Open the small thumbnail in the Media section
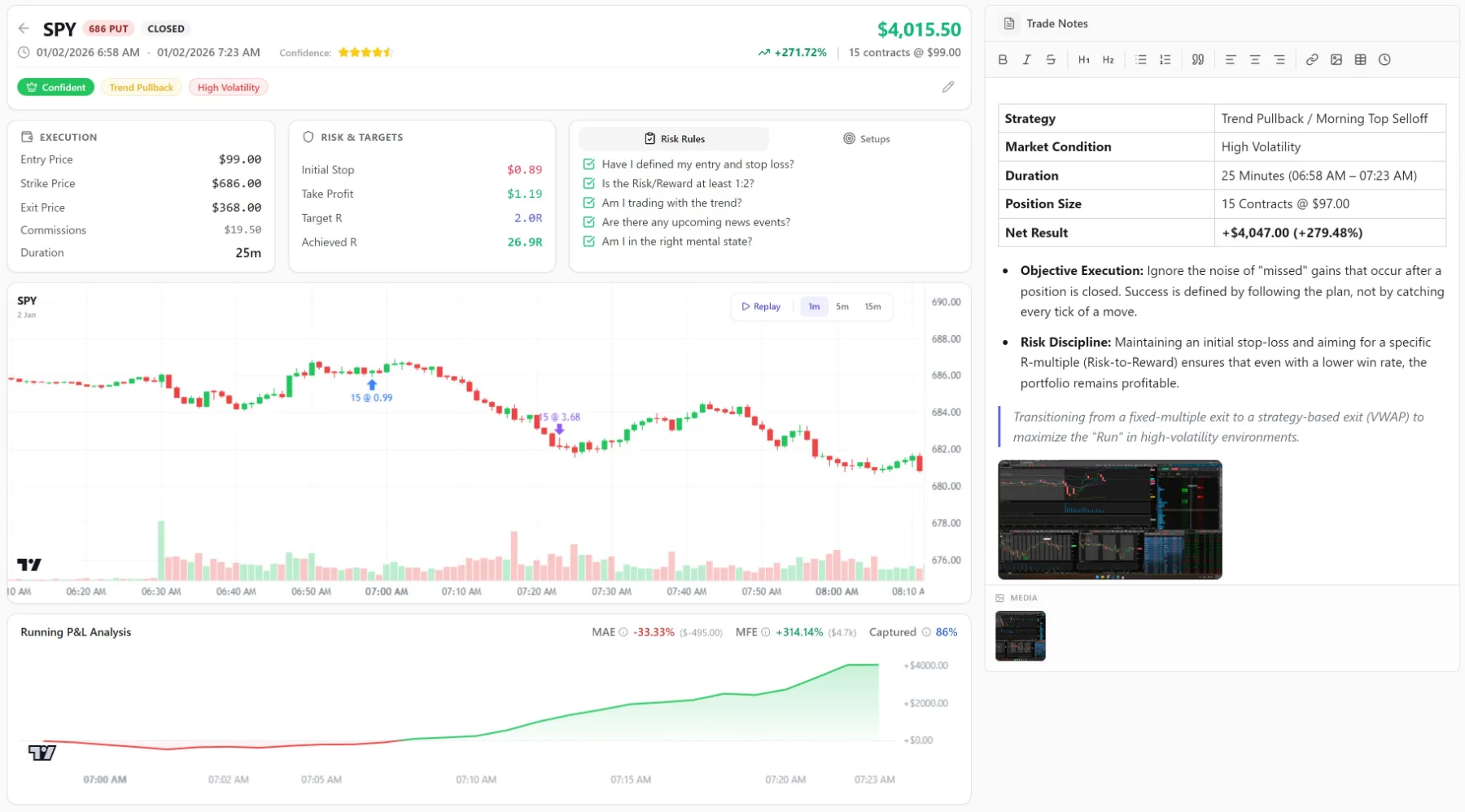The image size is (1465, 812). click(x=1021, y=636)
